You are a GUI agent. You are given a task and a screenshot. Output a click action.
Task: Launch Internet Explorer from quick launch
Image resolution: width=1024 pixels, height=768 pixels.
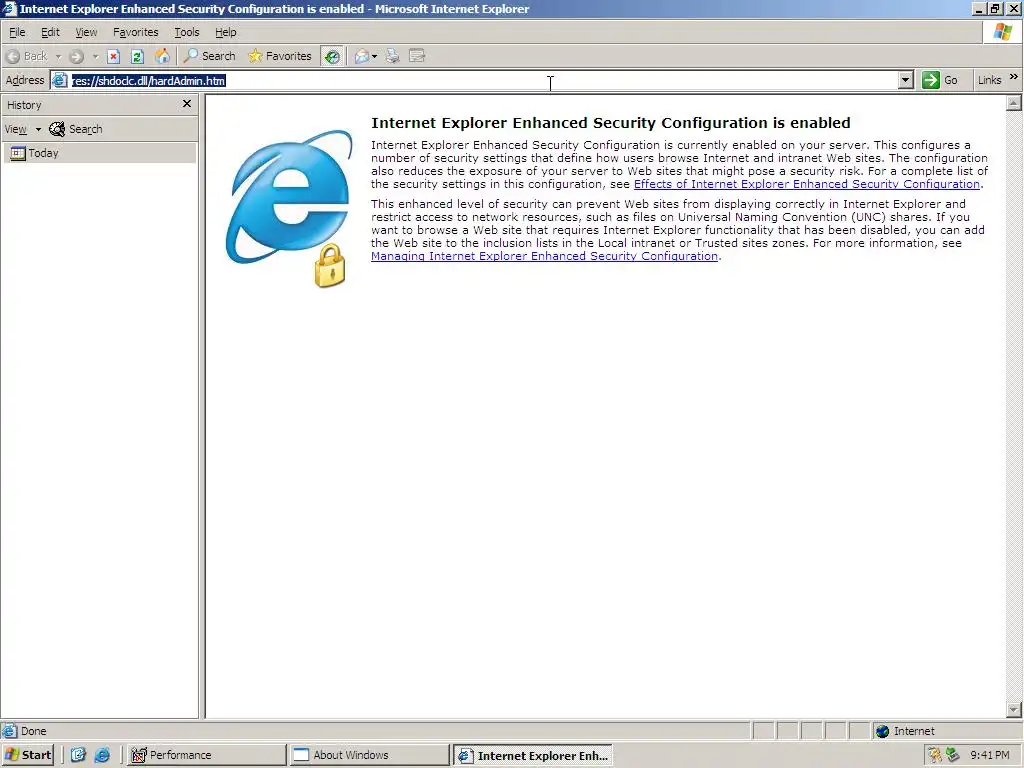pyautogui.click(x=103, y=755)
